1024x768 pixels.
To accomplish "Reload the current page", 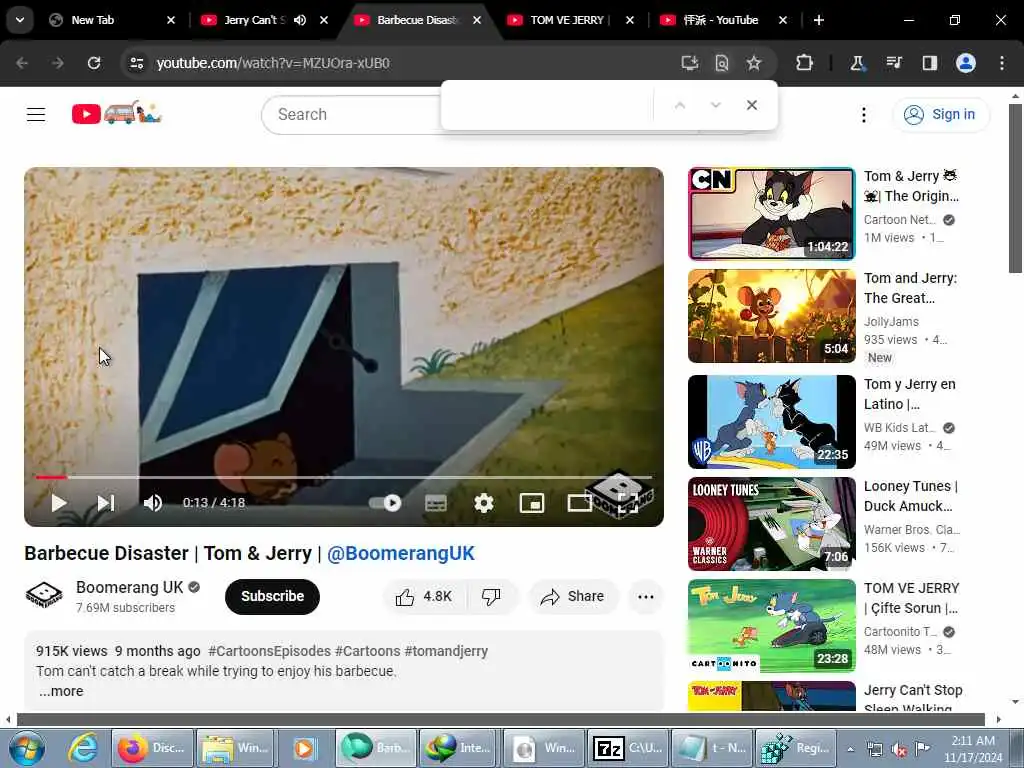I will coord(94,63).
